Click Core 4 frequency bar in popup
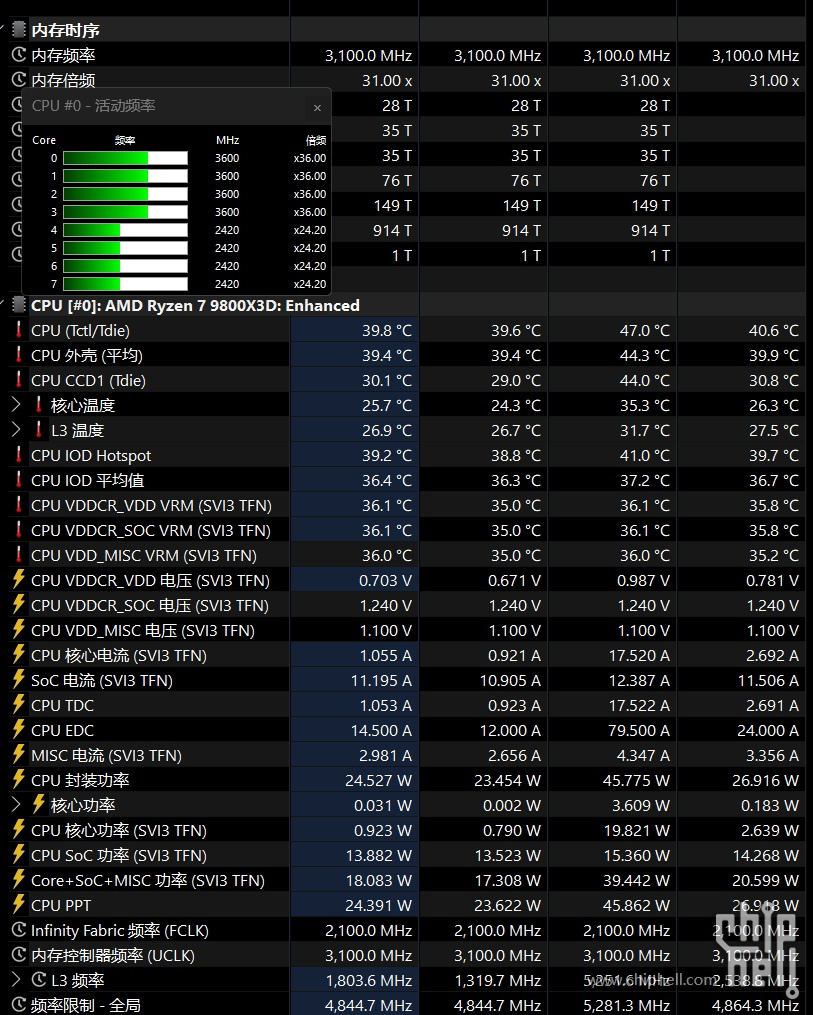This screenshot has height=1015, width=813. [126, 230]
